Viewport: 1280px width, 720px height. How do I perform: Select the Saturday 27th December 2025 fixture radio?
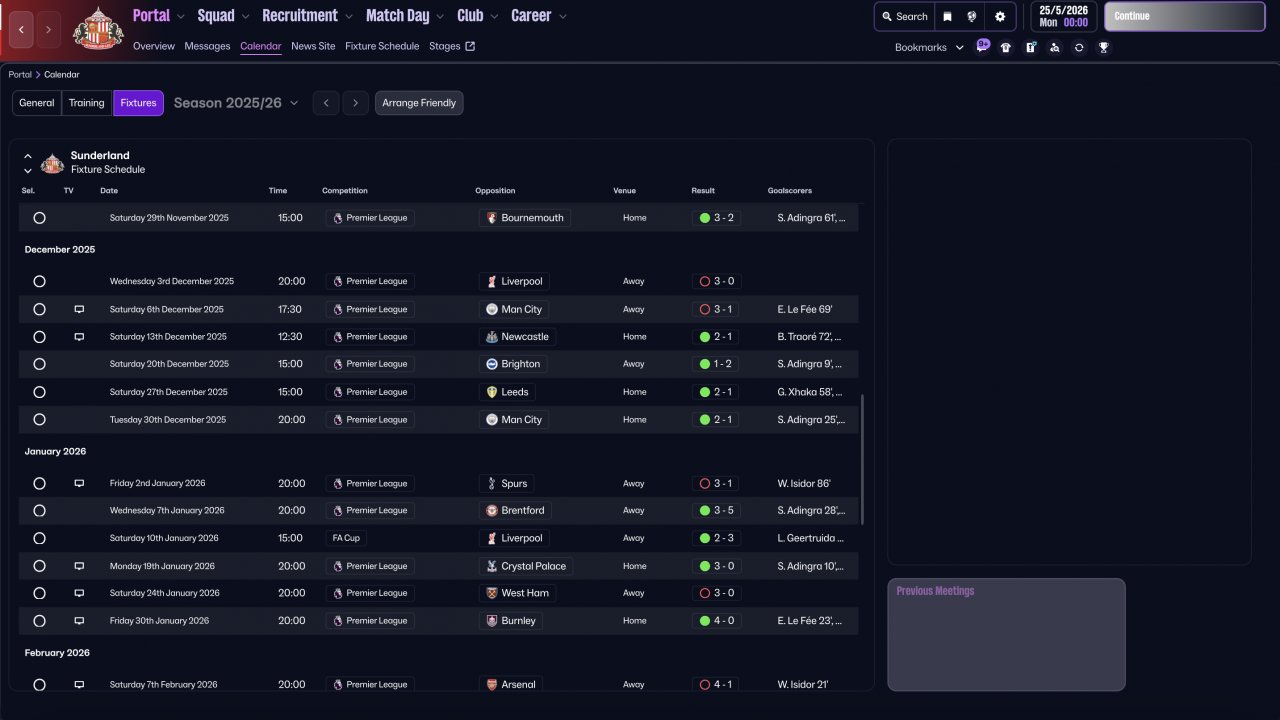tap(39, 392)
